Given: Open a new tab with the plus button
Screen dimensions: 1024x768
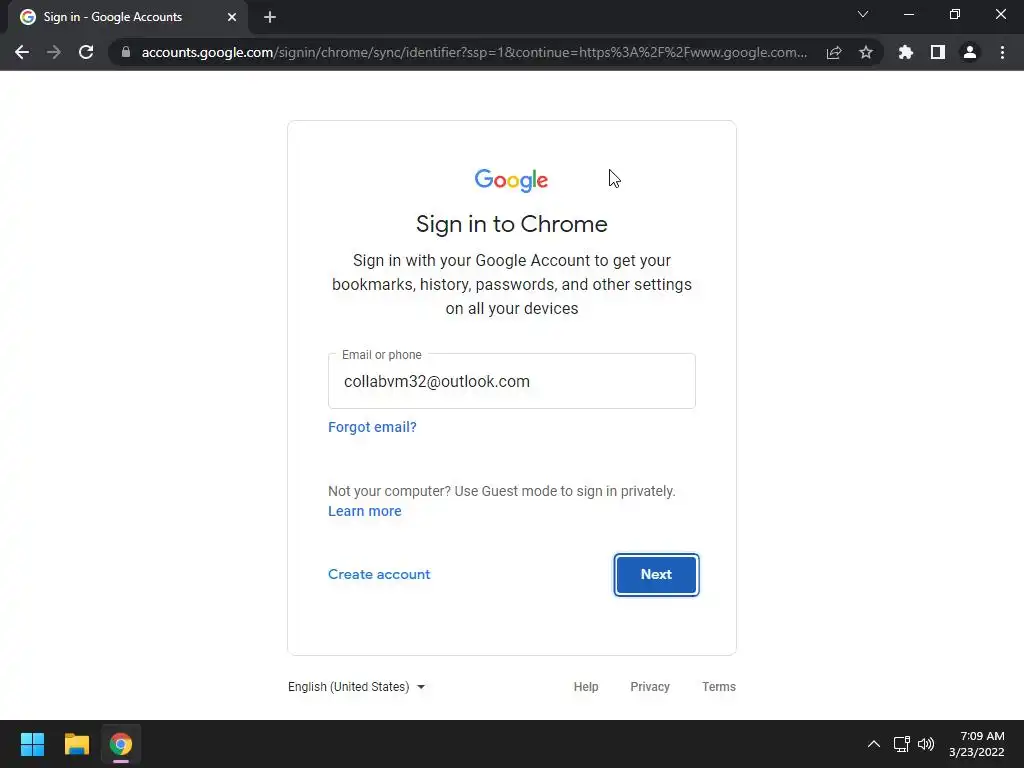Looking at the screenshot, I should [x=270, y=17].
